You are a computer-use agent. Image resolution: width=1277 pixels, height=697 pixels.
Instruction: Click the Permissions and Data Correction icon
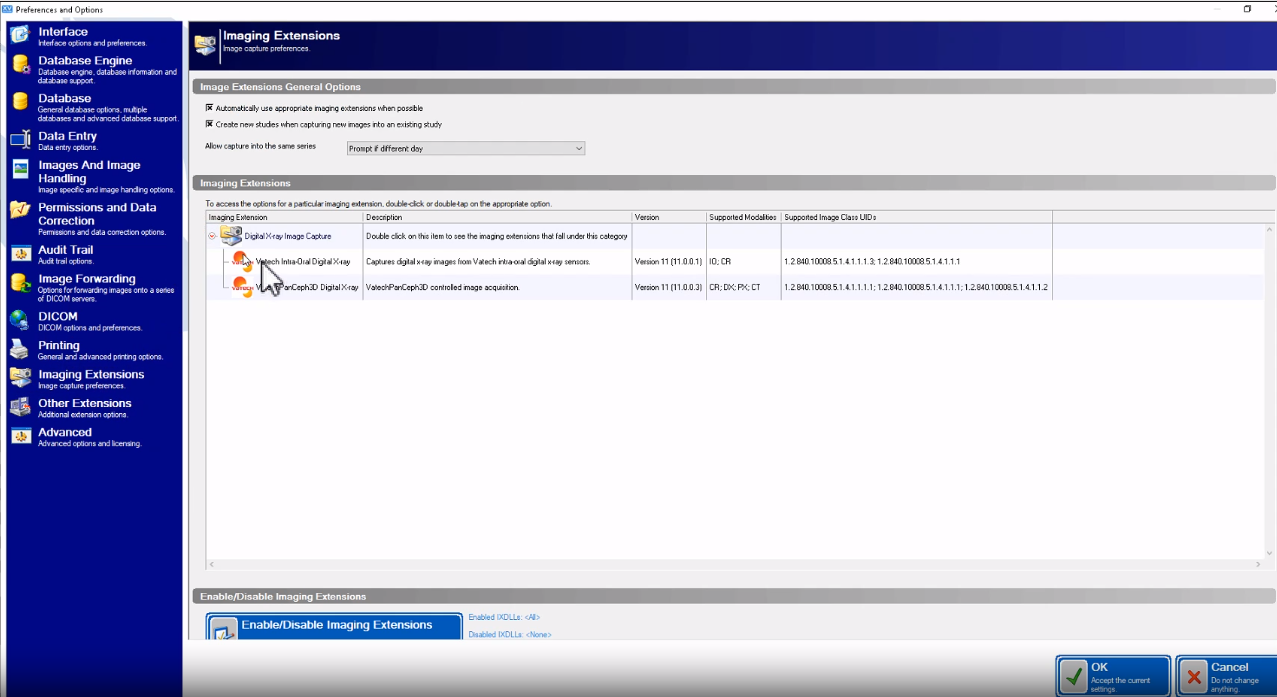[x=20, y=211]
